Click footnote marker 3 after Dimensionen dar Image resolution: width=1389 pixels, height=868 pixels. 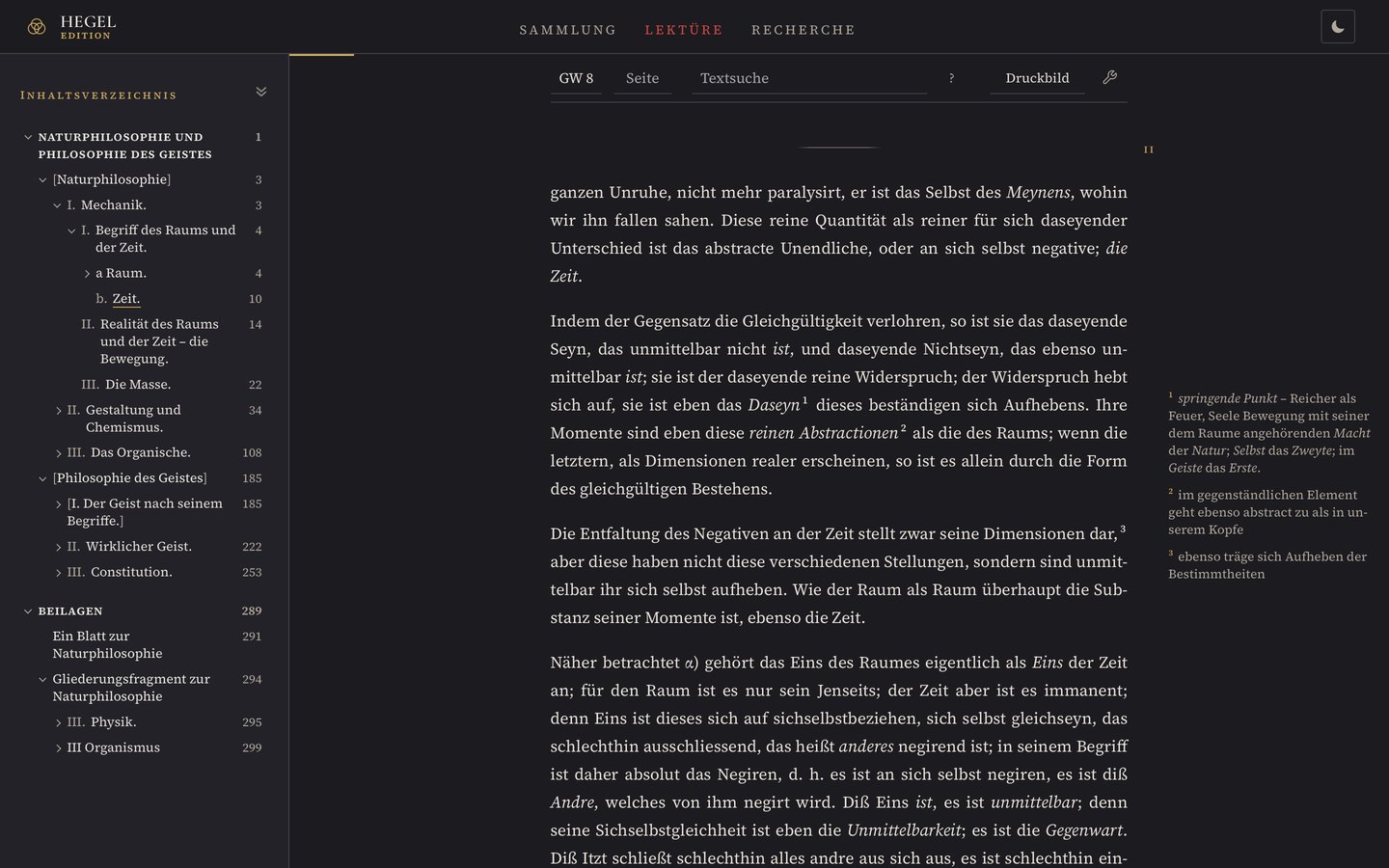tap(1123, 529)
